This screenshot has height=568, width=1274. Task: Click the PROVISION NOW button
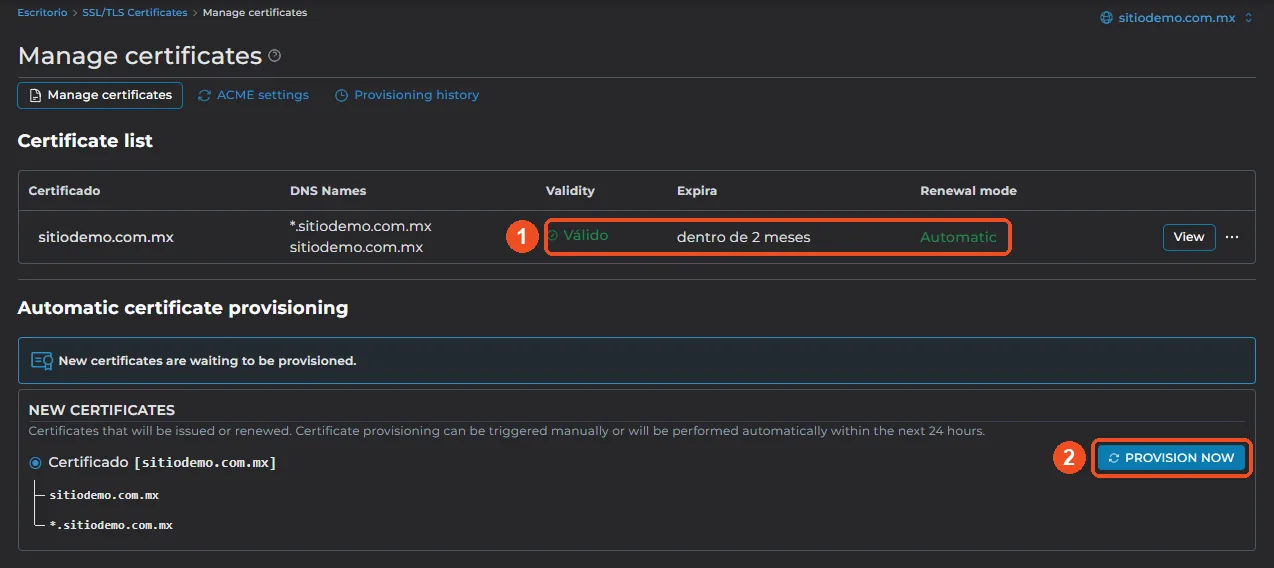[x=1172, y=458]
